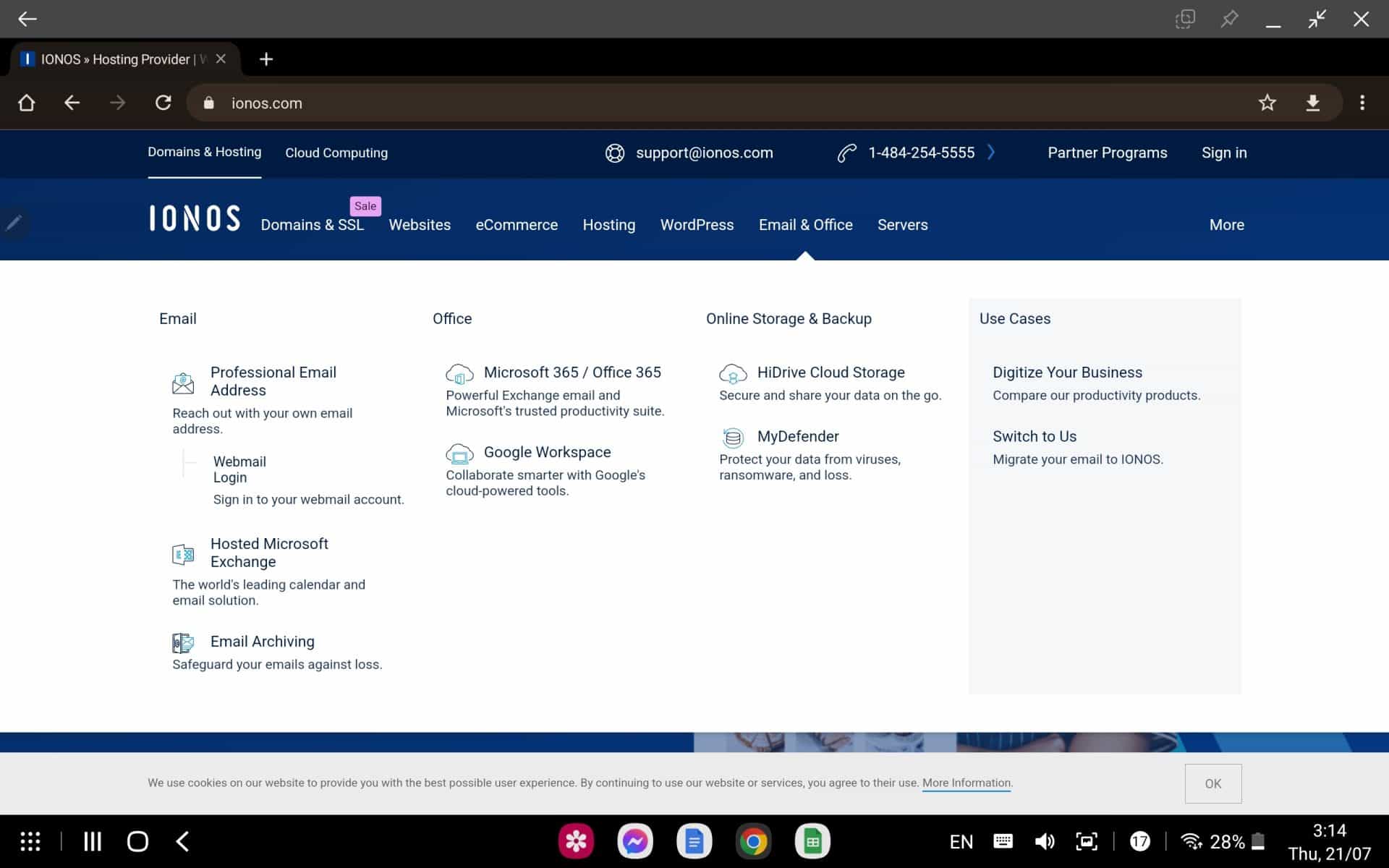Open the browser three-dot menu

[1362, 103]
